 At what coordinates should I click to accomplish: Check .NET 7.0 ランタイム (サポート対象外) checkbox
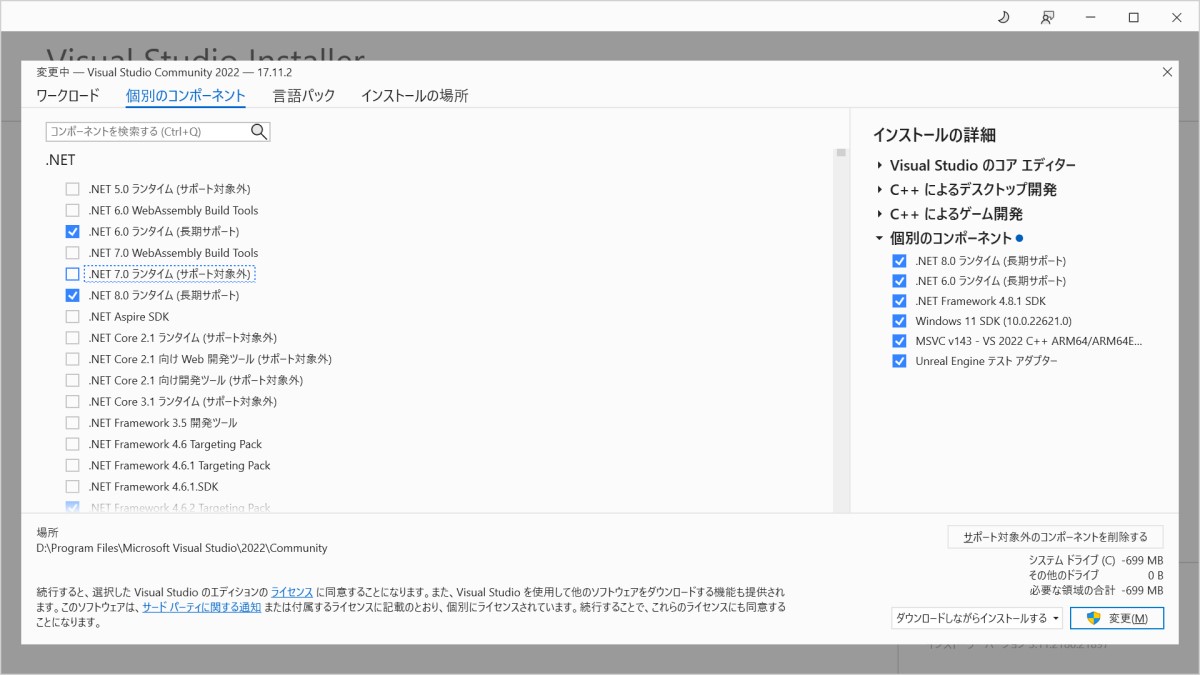click(x=72, y=274)
